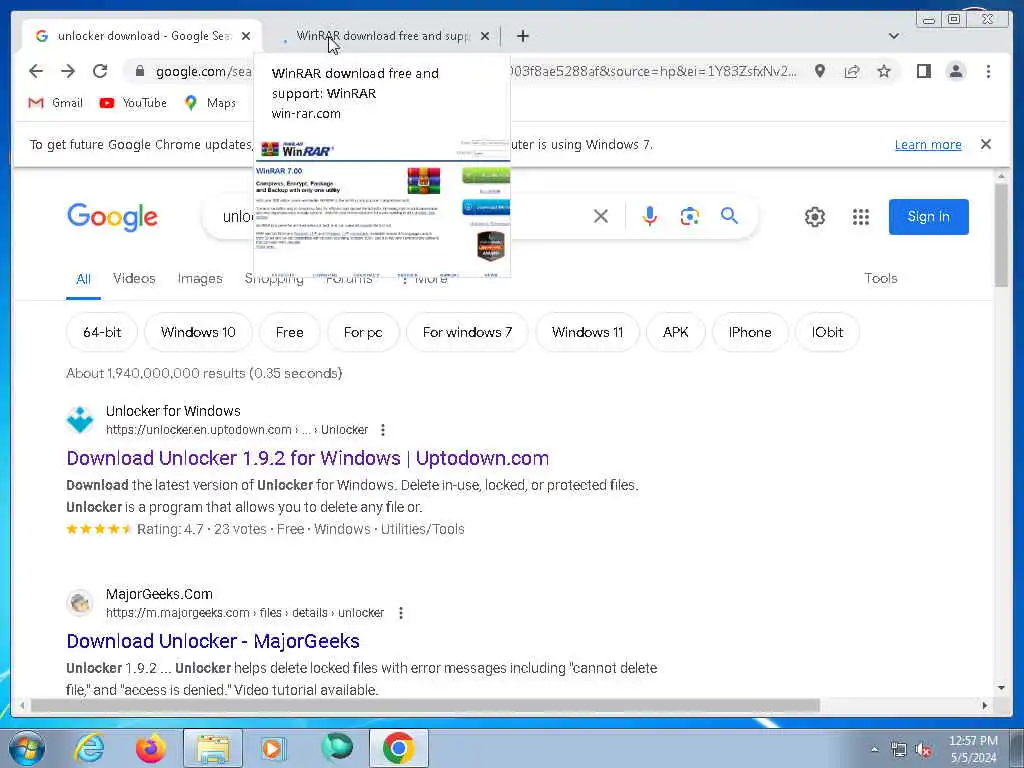Viewport: 1024px width, 768px height.
Task: Filter by For windows 7 chip
Action: (467, 332)
